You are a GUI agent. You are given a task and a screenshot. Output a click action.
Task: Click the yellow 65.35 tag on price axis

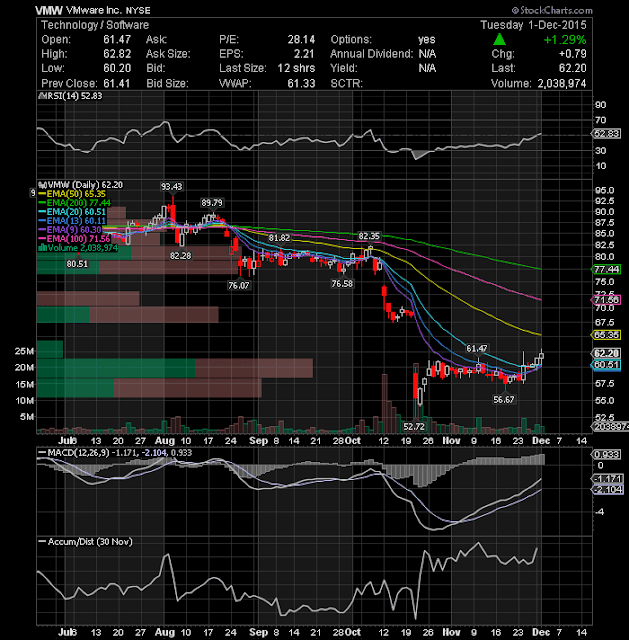[607, 335]
